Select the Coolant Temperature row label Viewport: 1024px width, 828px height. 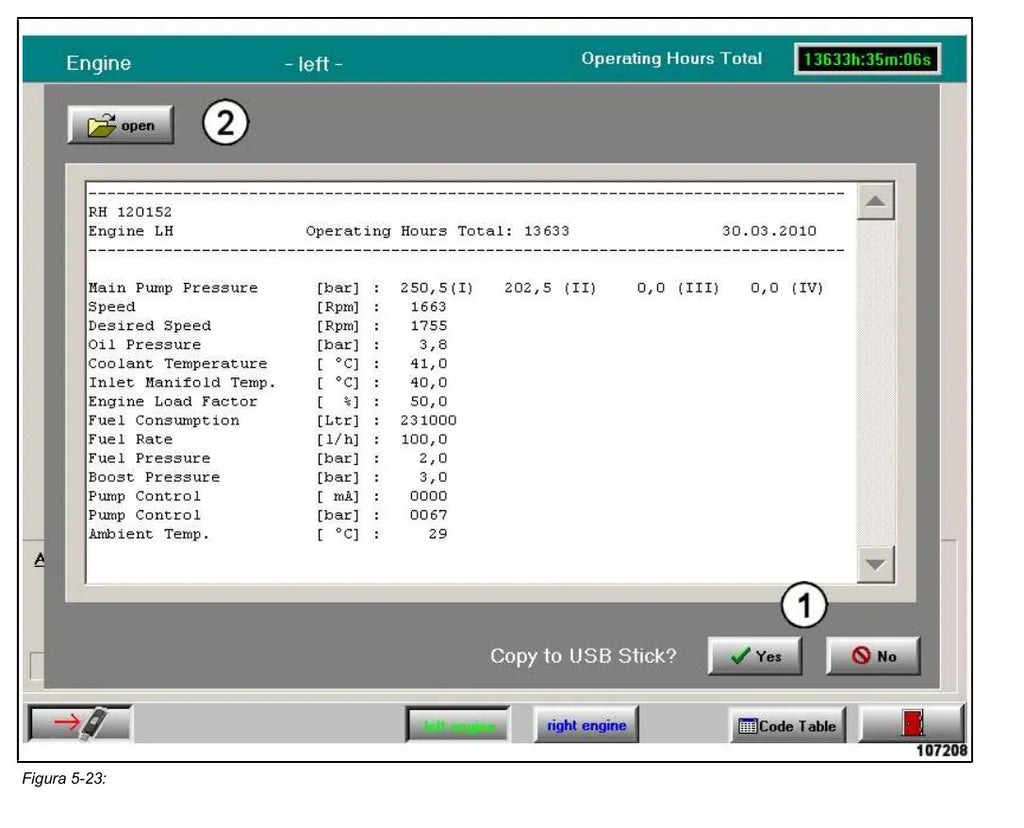(178, 364)
